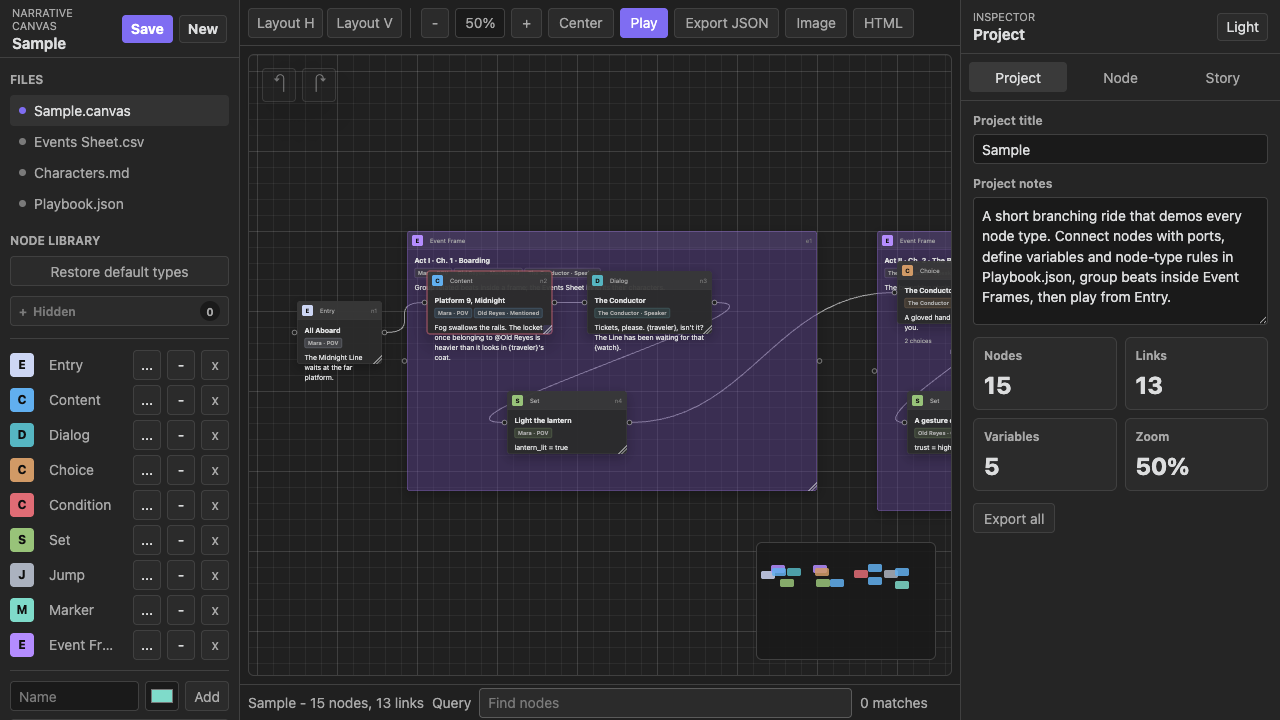Delete the Marker node type with x

pyautogui.click(x=215, y=610)
